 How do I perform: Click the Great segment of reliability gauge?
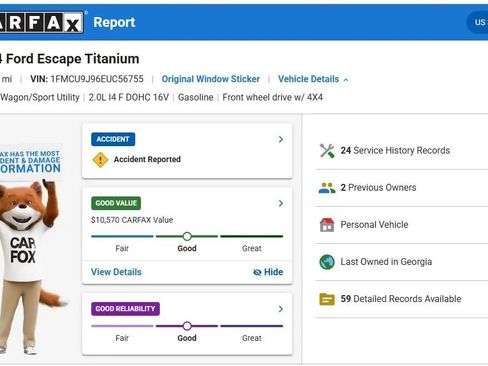click(x=252, y=326)
